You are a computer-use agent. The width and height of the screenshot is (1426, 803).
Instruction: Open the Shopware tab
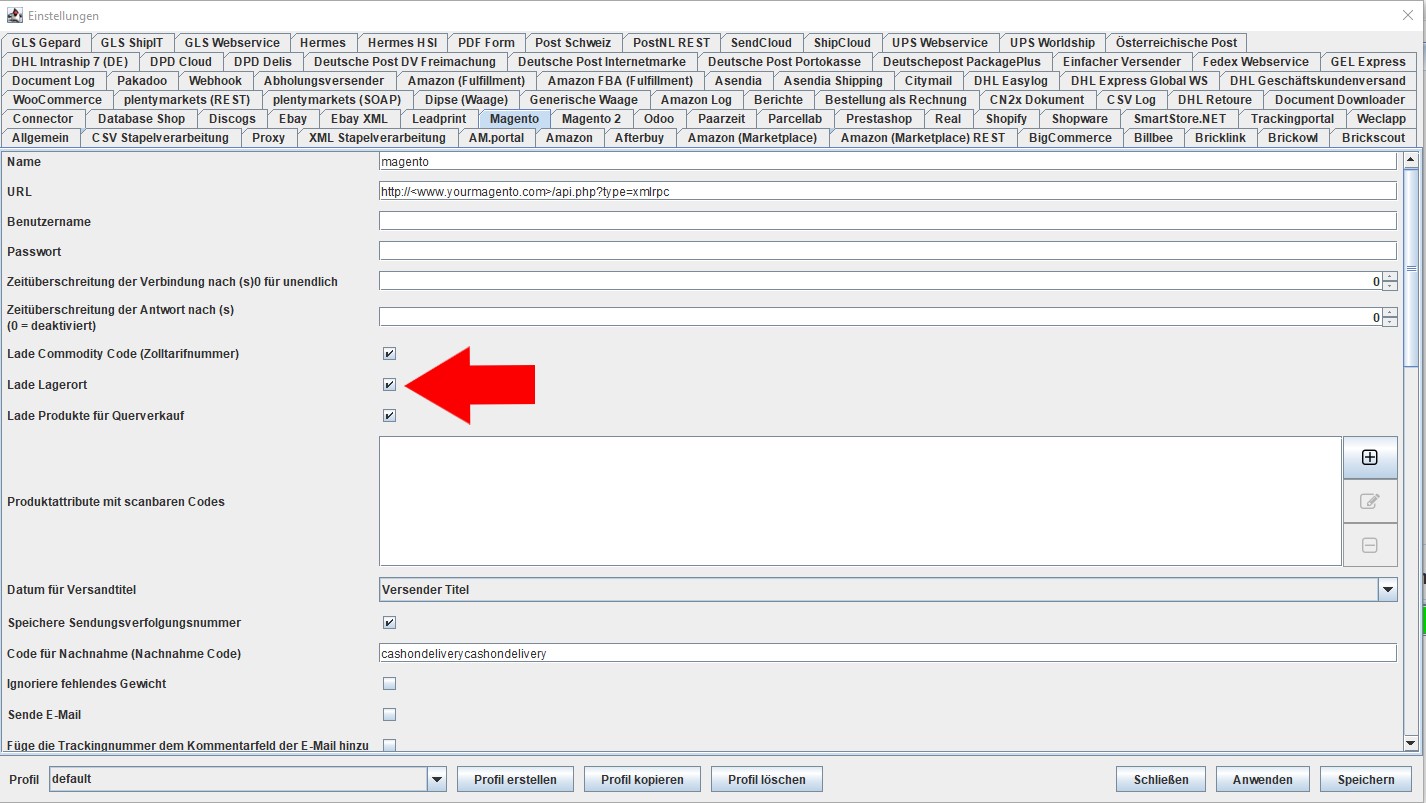(1080, 119)
